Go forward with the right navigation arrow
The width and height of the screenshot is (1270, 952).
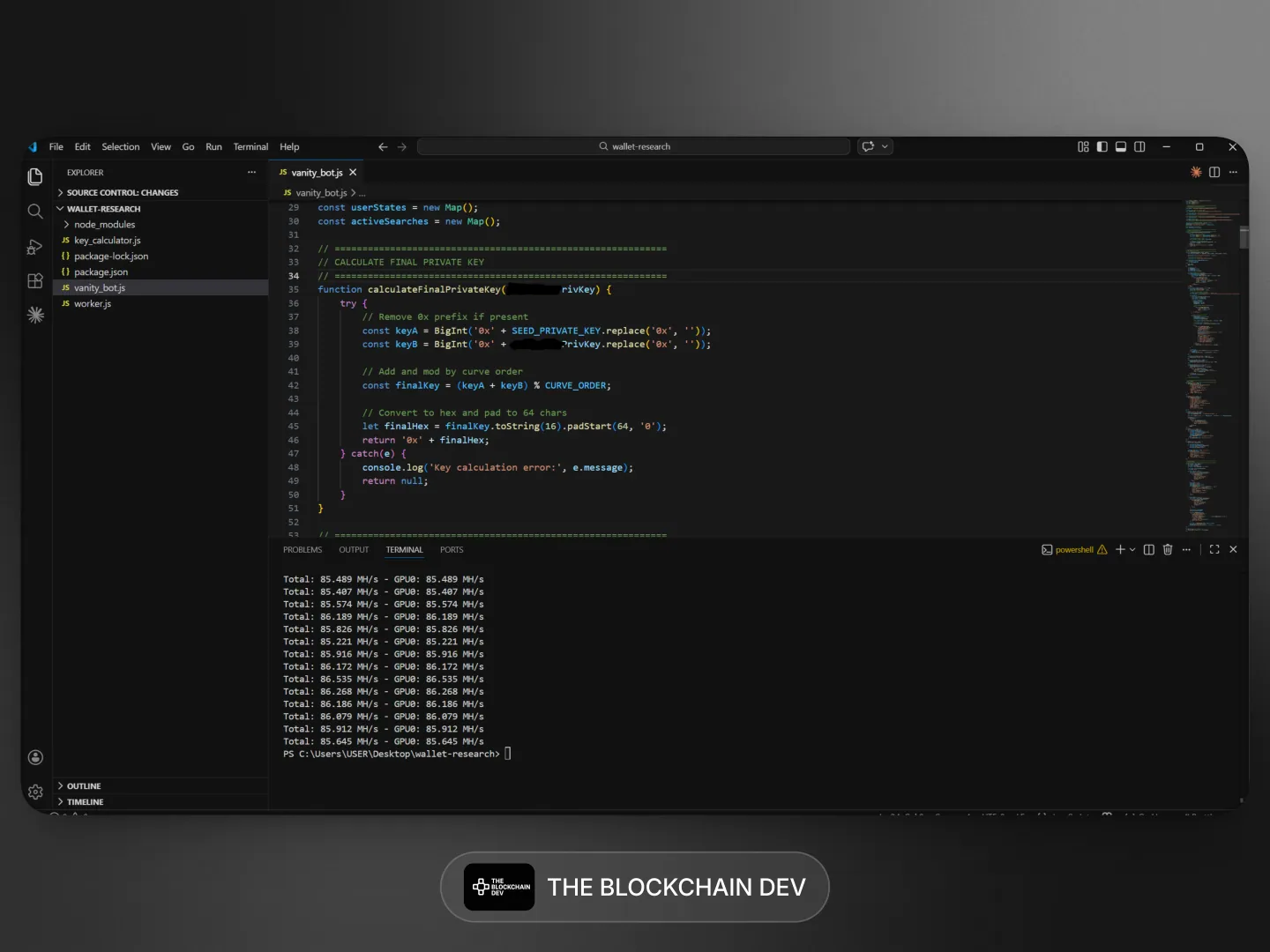(x=402, y=147)
